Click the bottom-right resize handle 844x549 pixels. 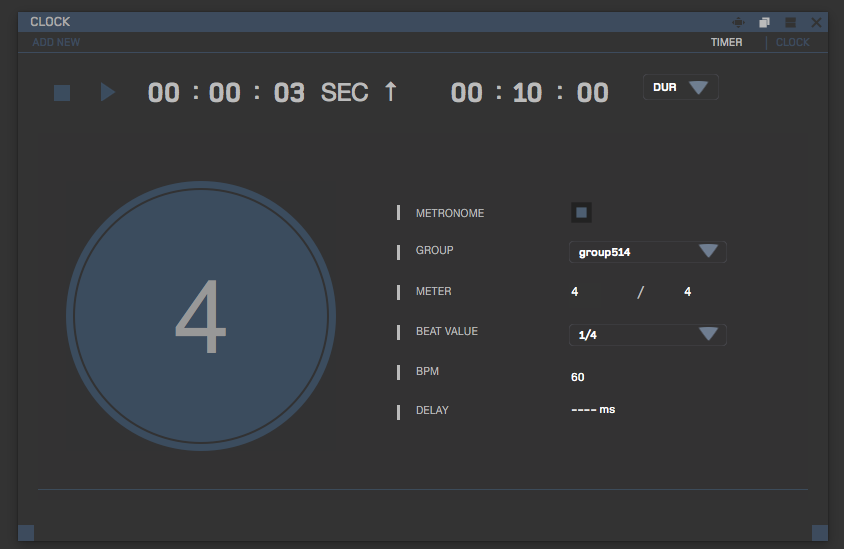tap(820, 533)
